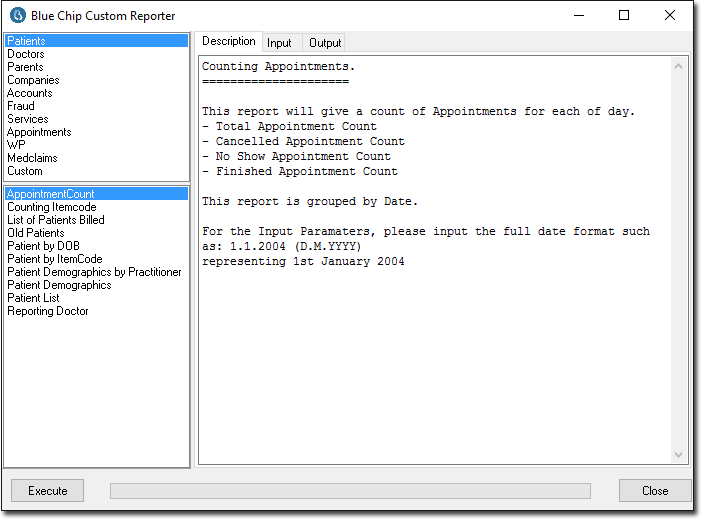This screenshot has width=701, height=519.
Task: Click the Blue Chip app icon in title bar
Action: click(17, 16)
